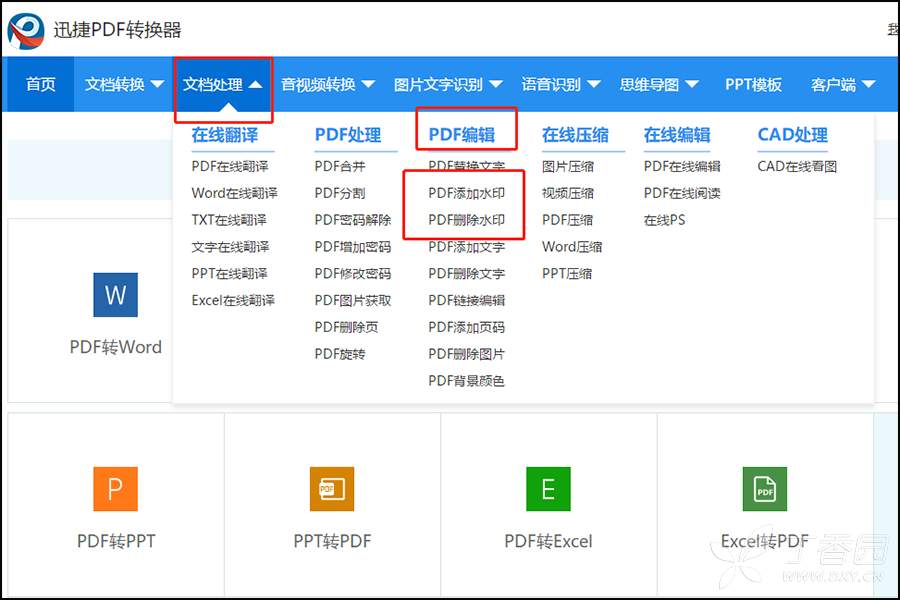
Task: Click the 在线编辑 column heading
Action: click(x=677, y=135)
